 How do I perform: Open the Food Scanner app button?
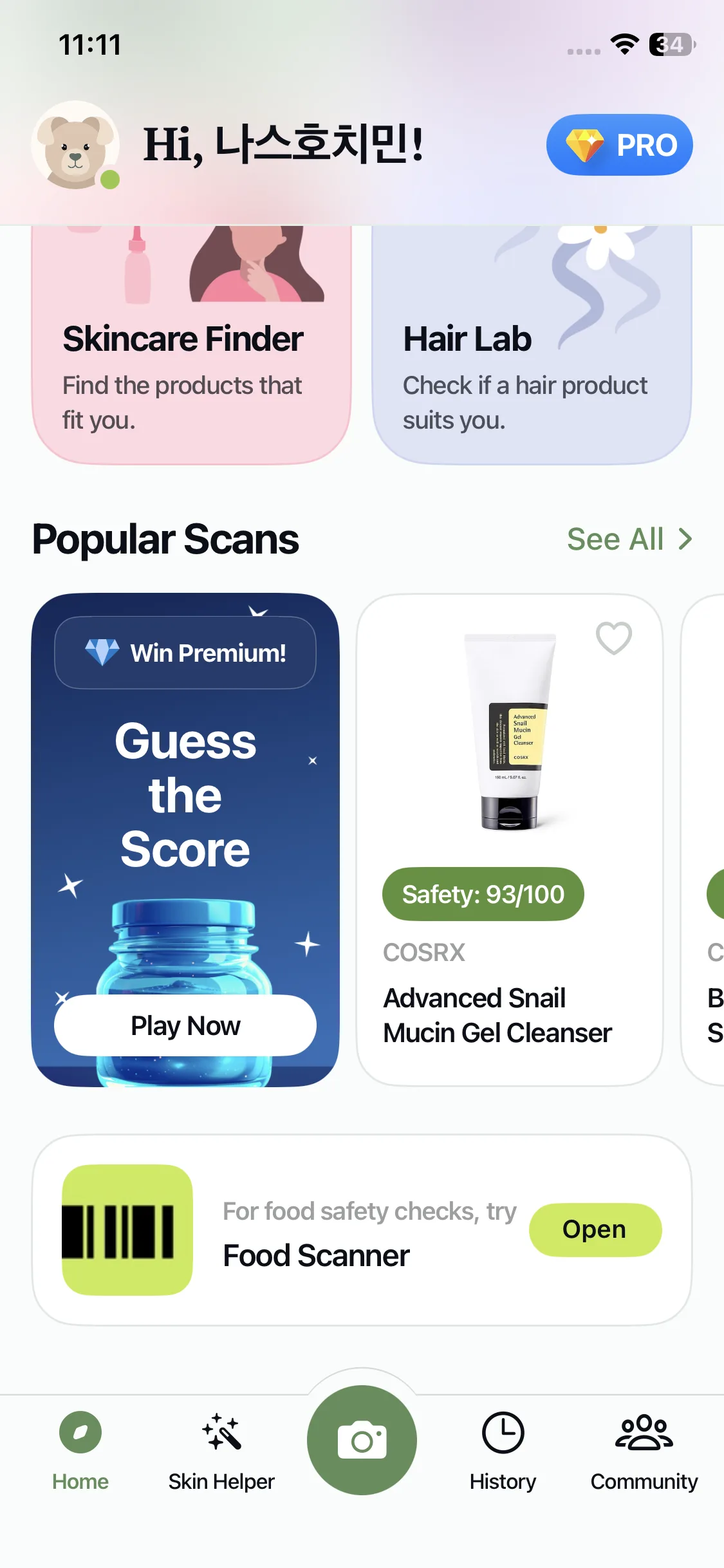click(595, 1229)
